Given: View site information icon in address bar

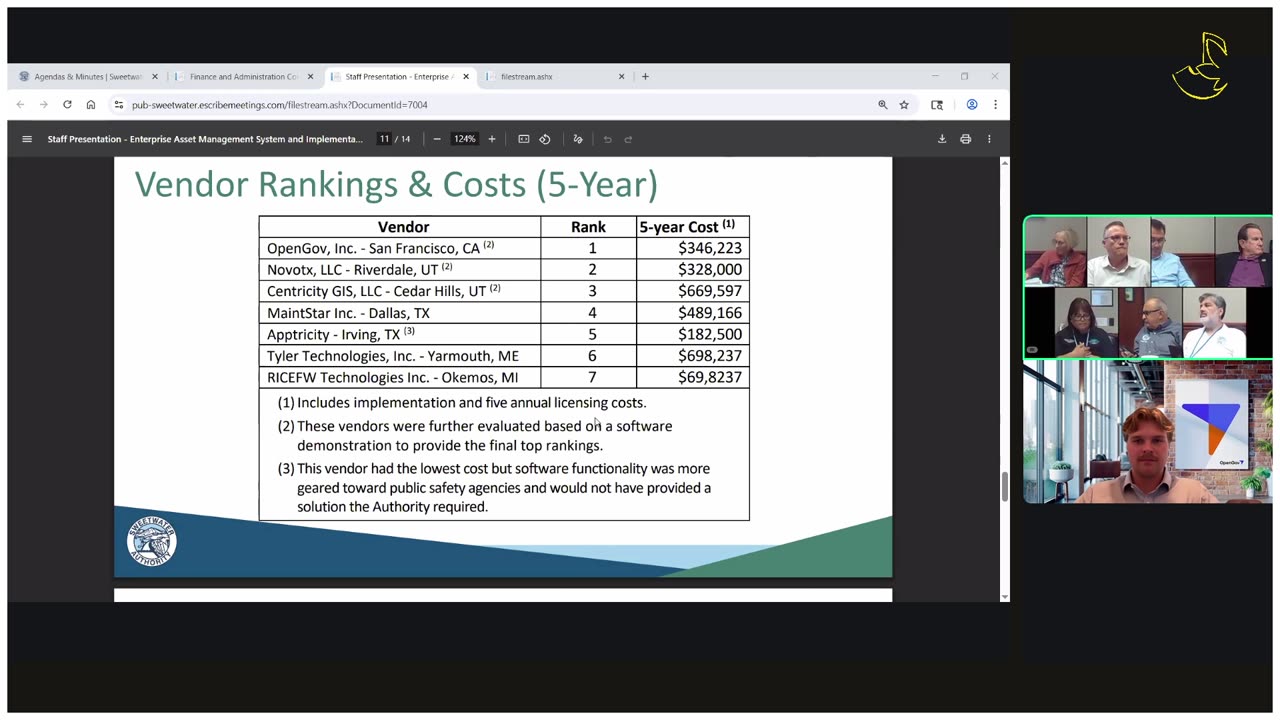Looking at the screenshot, I should (x=119, y=104).
